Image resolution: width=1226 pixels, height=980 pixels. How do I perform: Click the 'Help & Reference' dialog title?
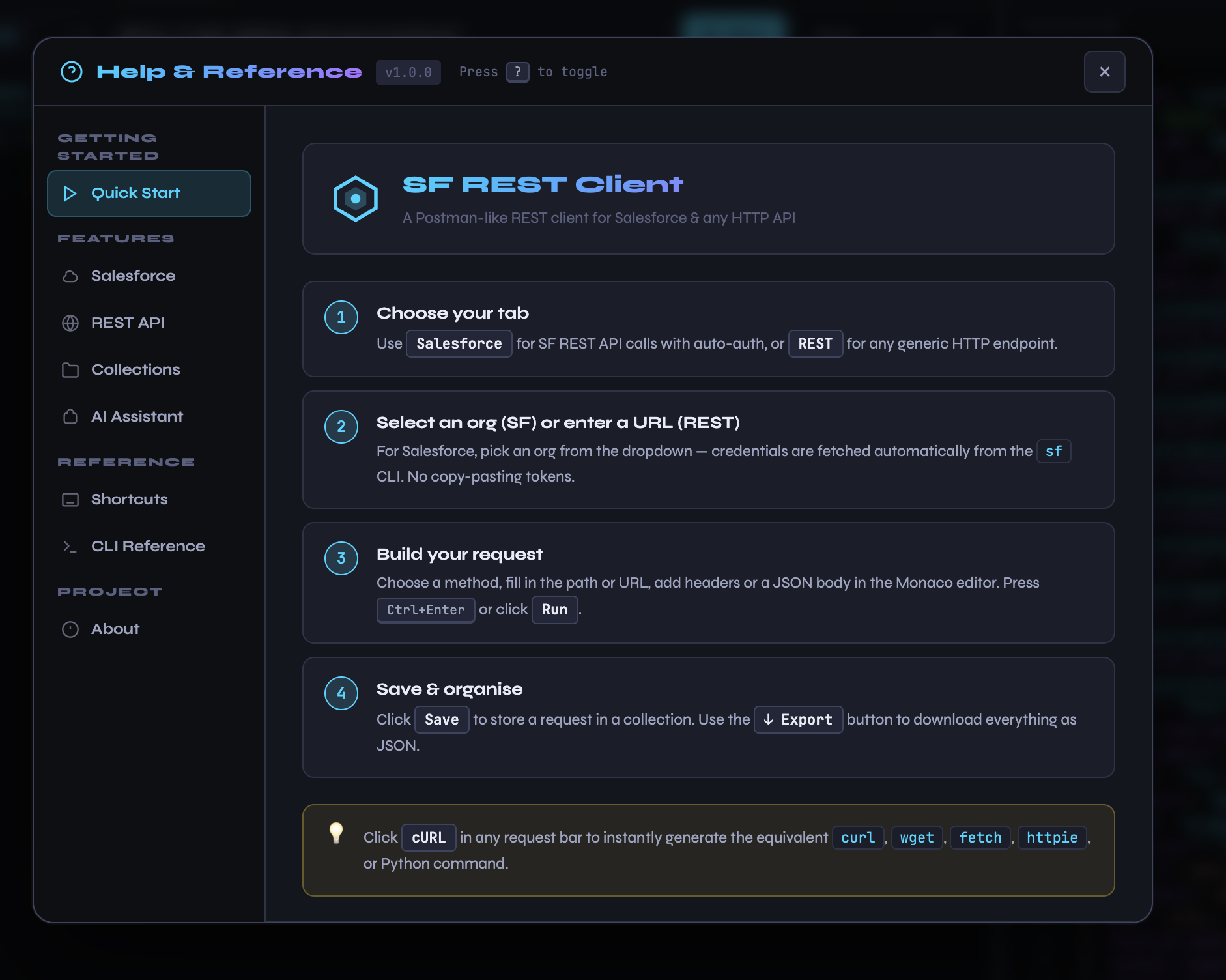point(229,72)
